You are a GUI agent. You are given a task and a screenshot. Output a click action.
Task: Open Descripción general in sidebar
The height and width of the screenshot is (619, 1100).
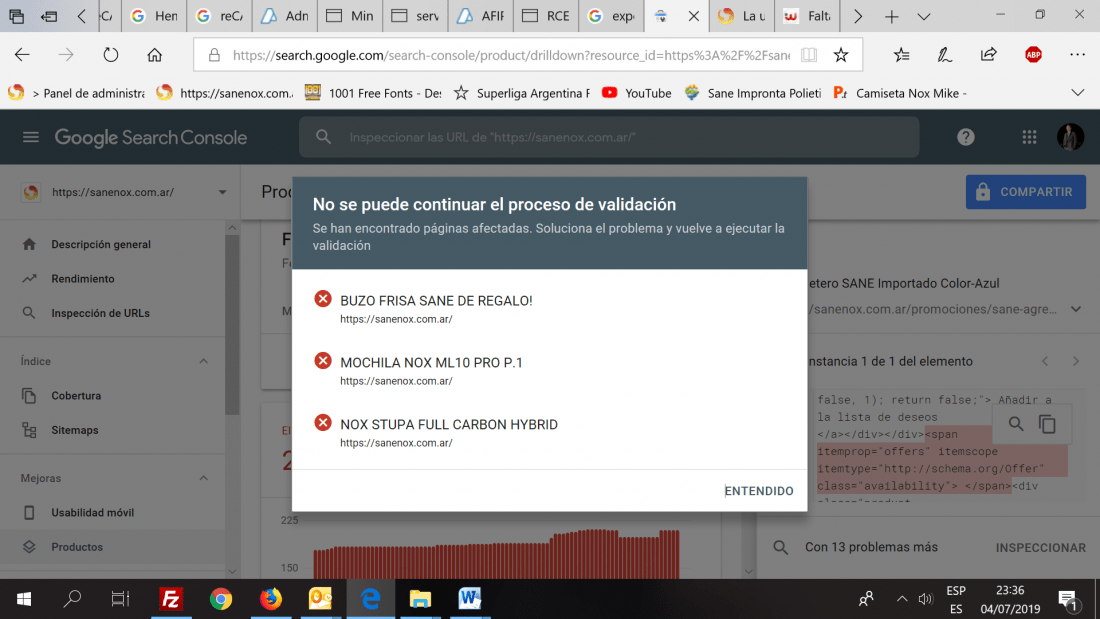101,244
